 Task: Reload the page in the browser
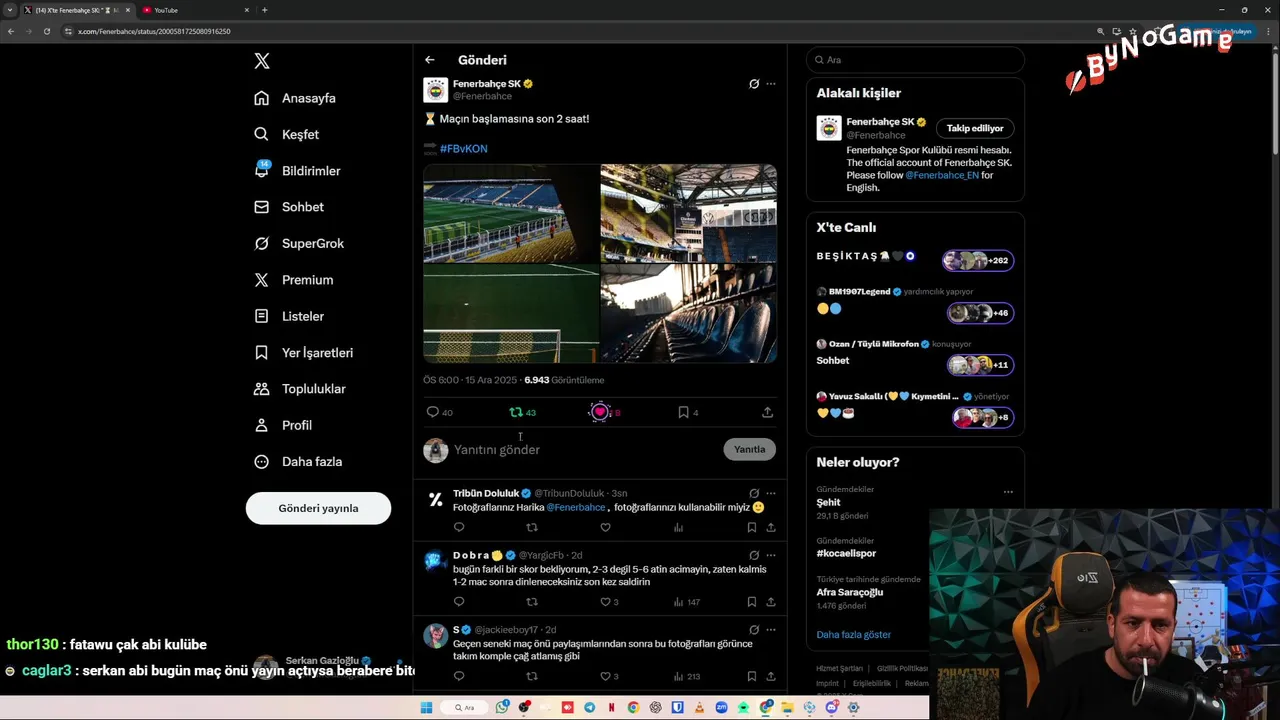[47, 31]
